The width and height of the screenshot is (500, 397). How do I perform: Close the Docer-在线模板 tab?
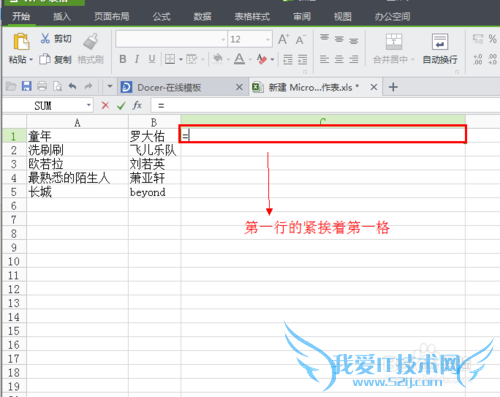239,87
